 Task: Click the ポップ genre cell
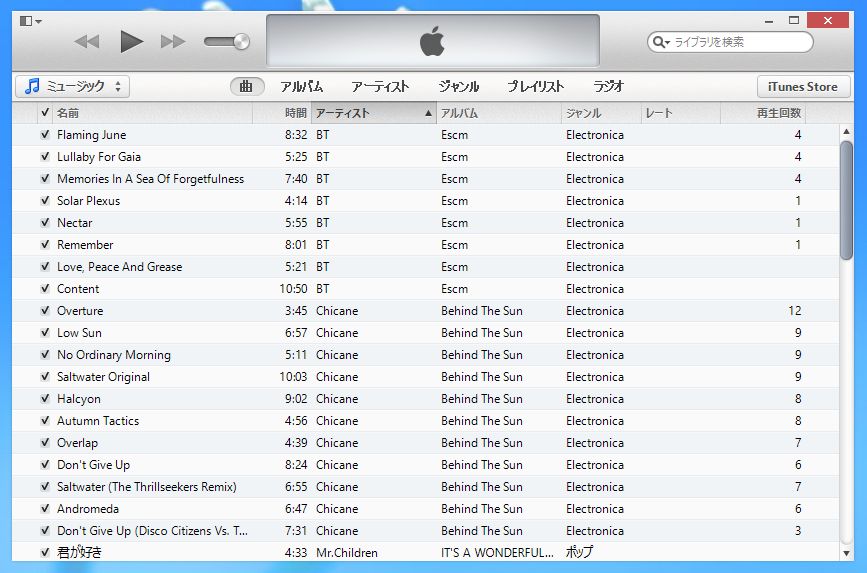click(x=579, y=552)
